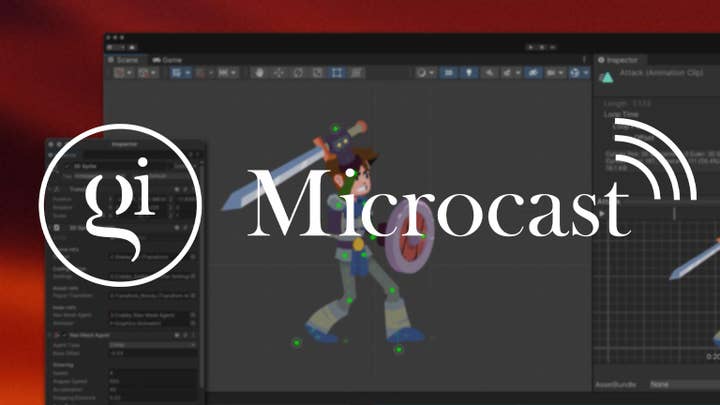Screen dimensions: 720x405
Task: Click the blue grid snapping icon
Action: (x=177, y=73)
